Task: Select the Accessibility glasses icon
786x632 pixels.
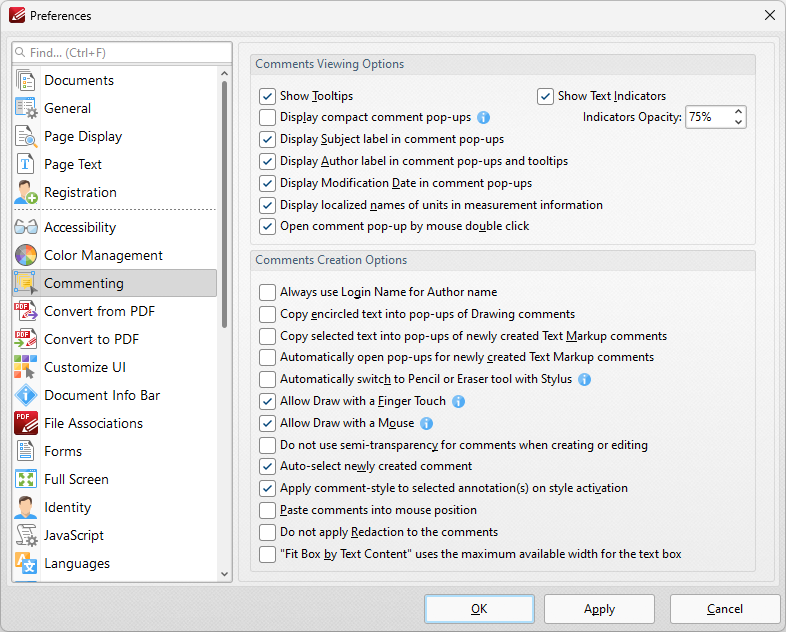Action: coord(26,227)
